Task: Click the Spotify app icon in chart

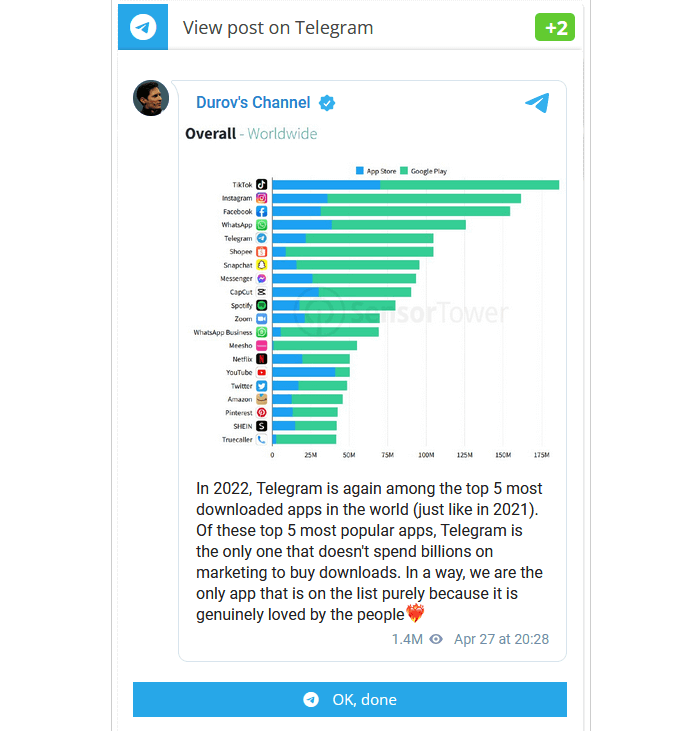Action: coord(262,305)
